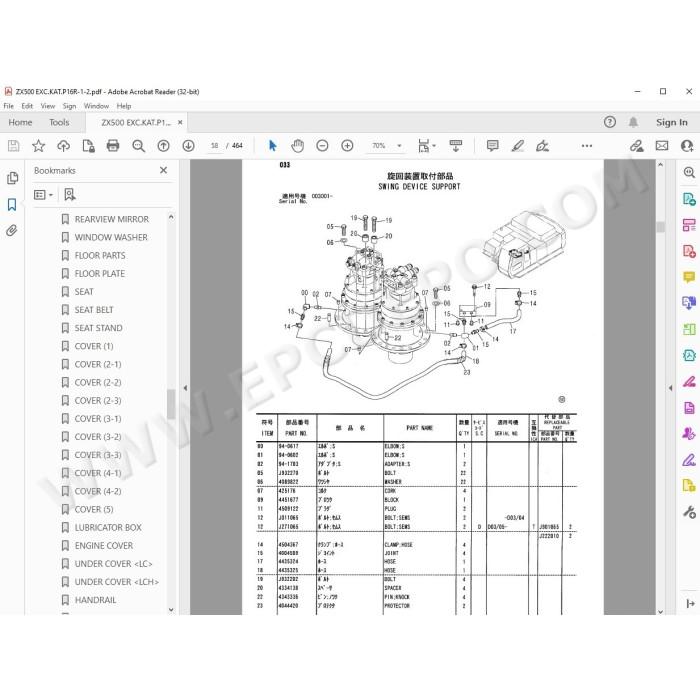
Task: Add the document to starred files
Action: (38, 146)
